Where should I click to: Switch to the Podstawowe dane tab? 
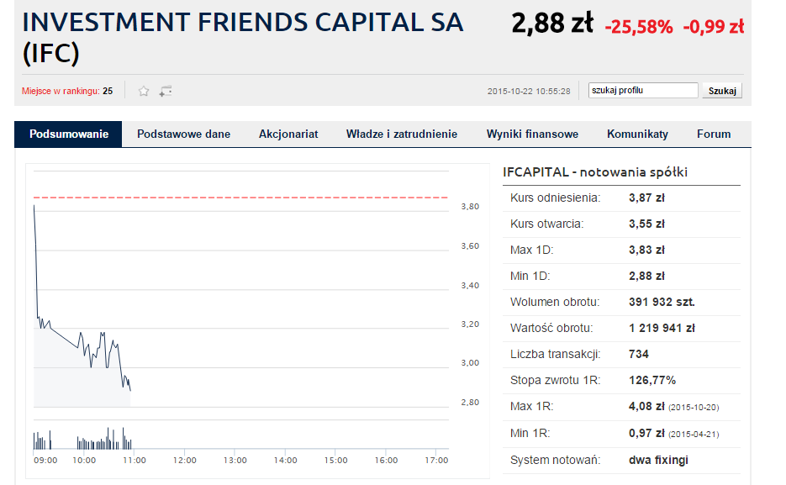[x=183, y=134]
